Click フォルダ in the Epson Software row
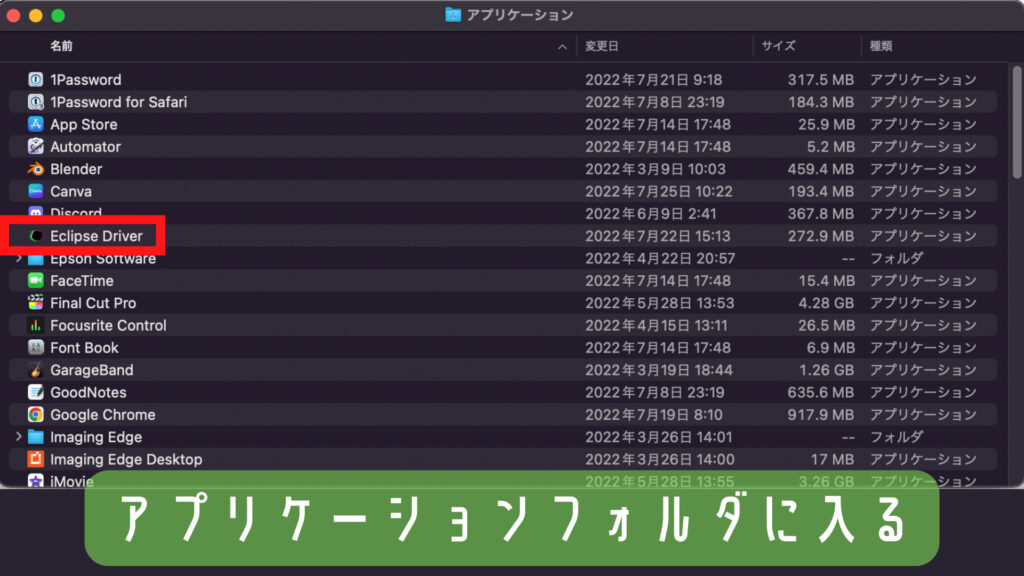This screenshot has height=576, width=1024. pos(897,259)
